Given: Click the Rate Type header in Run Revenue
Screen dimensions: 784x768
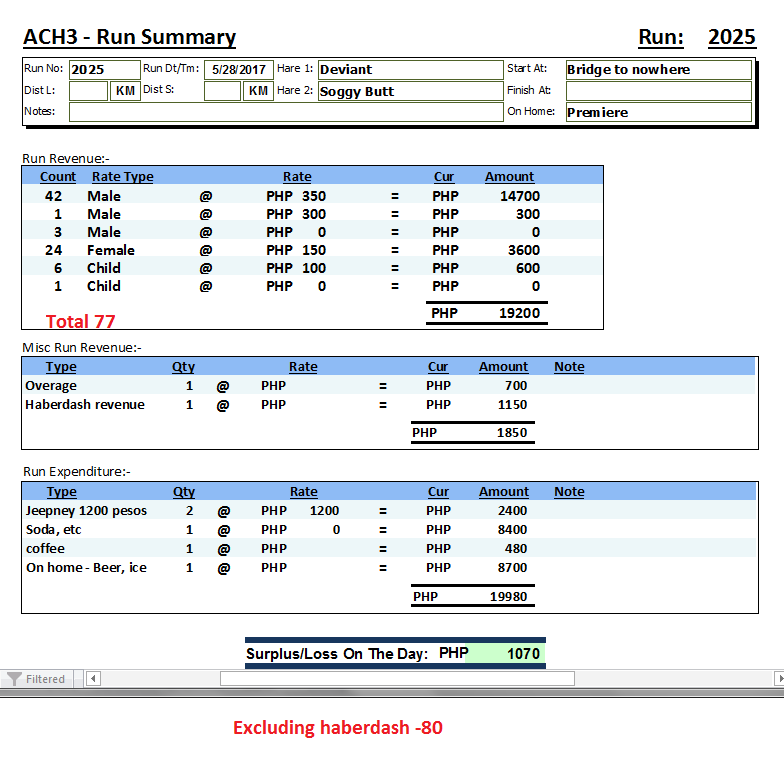Looking at the screenshot, I should [x=122, y=176].
